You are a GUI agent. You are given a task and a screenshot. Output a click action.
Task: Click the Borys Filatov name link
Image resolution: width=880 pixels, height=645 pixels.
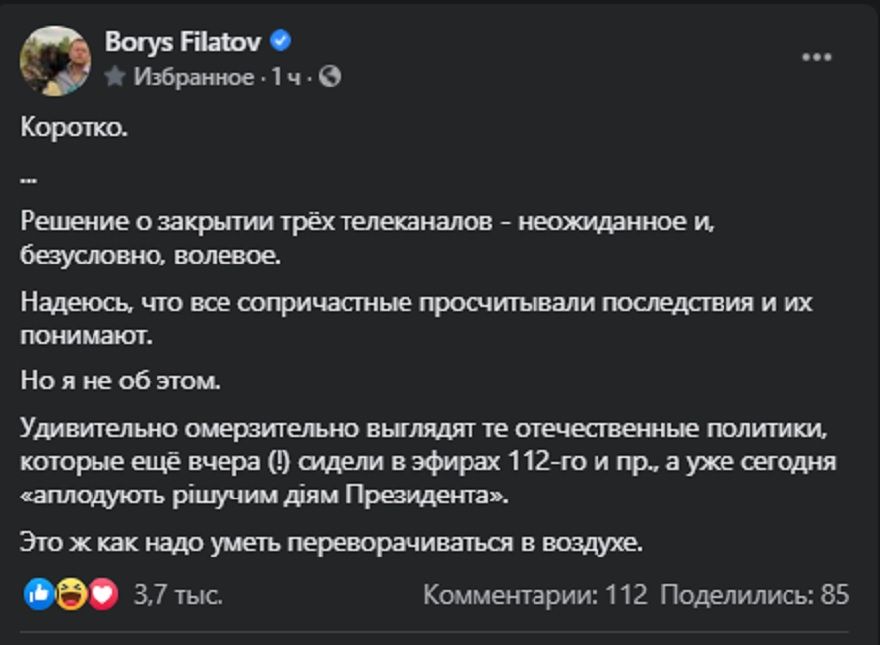(x=182, y=40)
